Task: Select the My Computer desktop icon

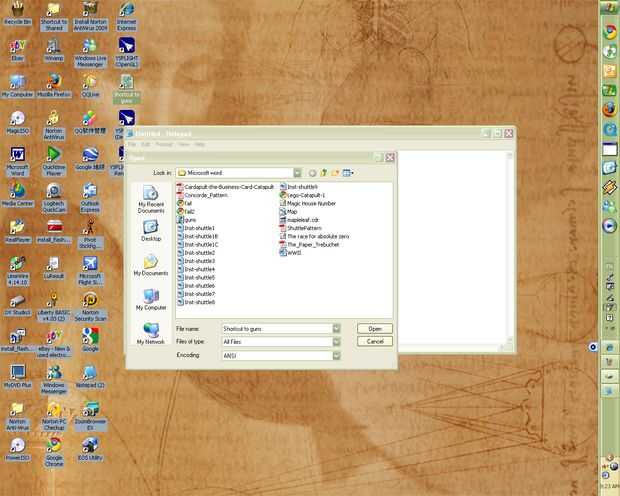Action: pyautogui.click(x=17, y=85)
